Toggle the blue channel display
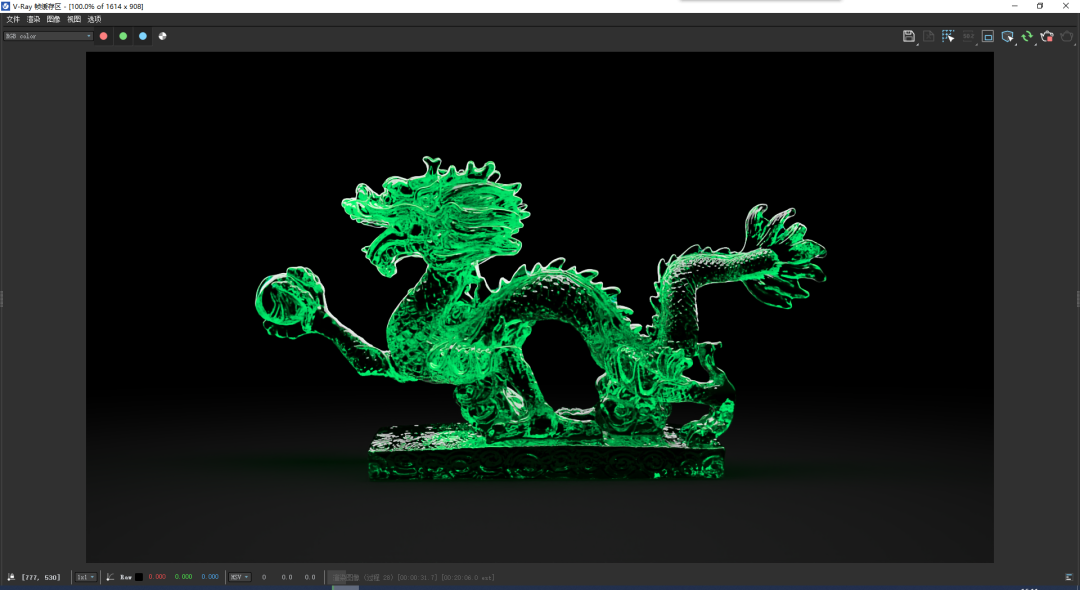1080x590 pixels. tap(142, 36)
